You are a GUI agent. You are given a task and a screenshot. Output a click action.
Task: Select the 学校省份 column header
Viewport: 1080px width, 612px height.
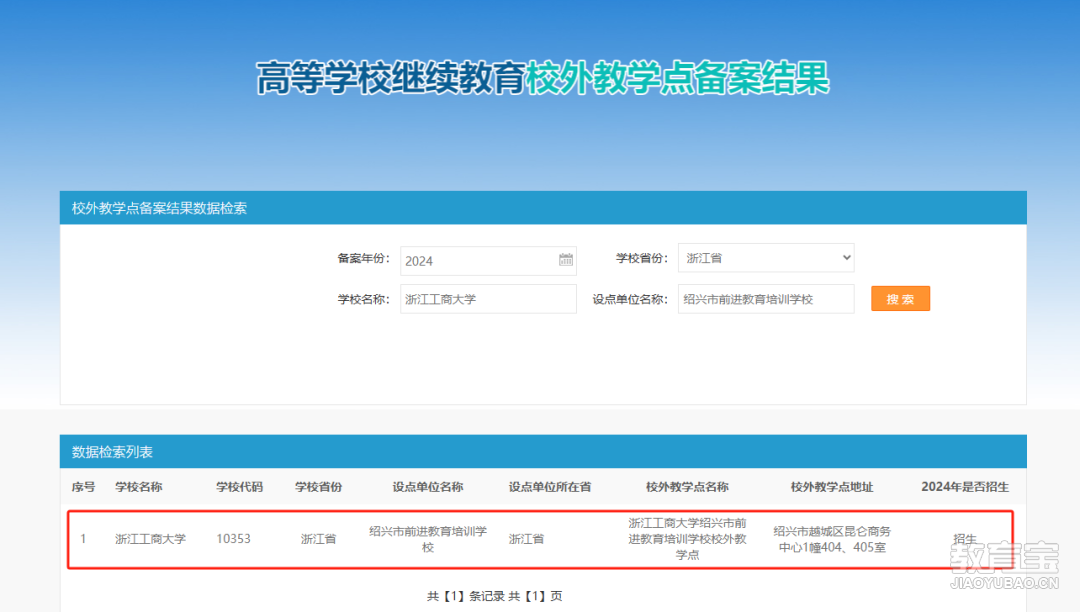318,487
